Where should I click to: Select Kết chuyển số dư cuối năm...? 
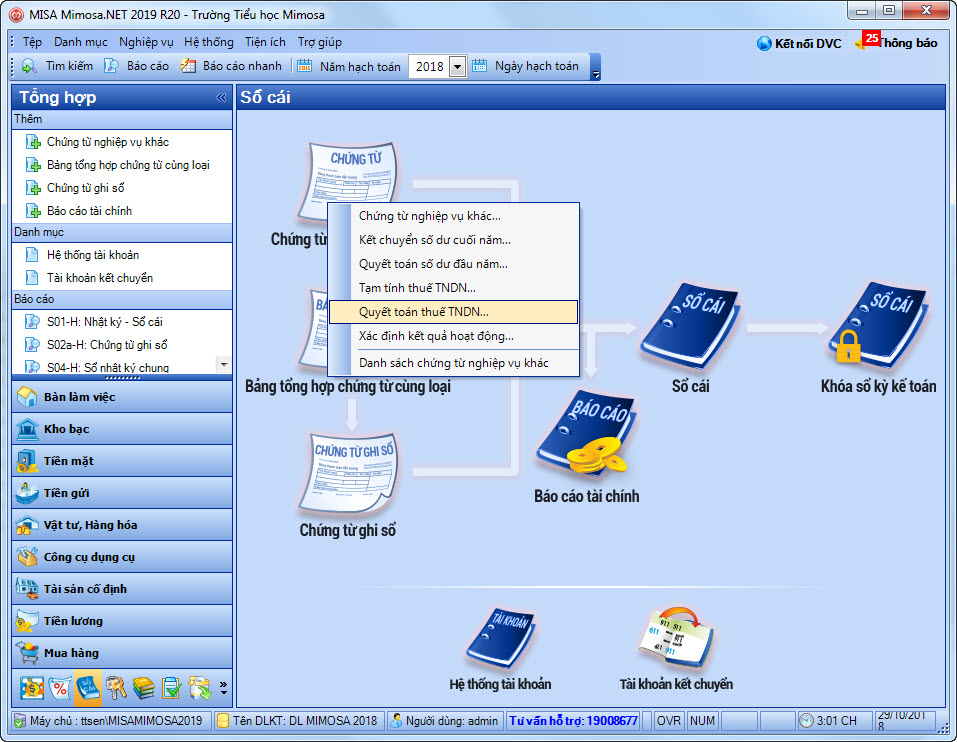[x=453, y=240]
